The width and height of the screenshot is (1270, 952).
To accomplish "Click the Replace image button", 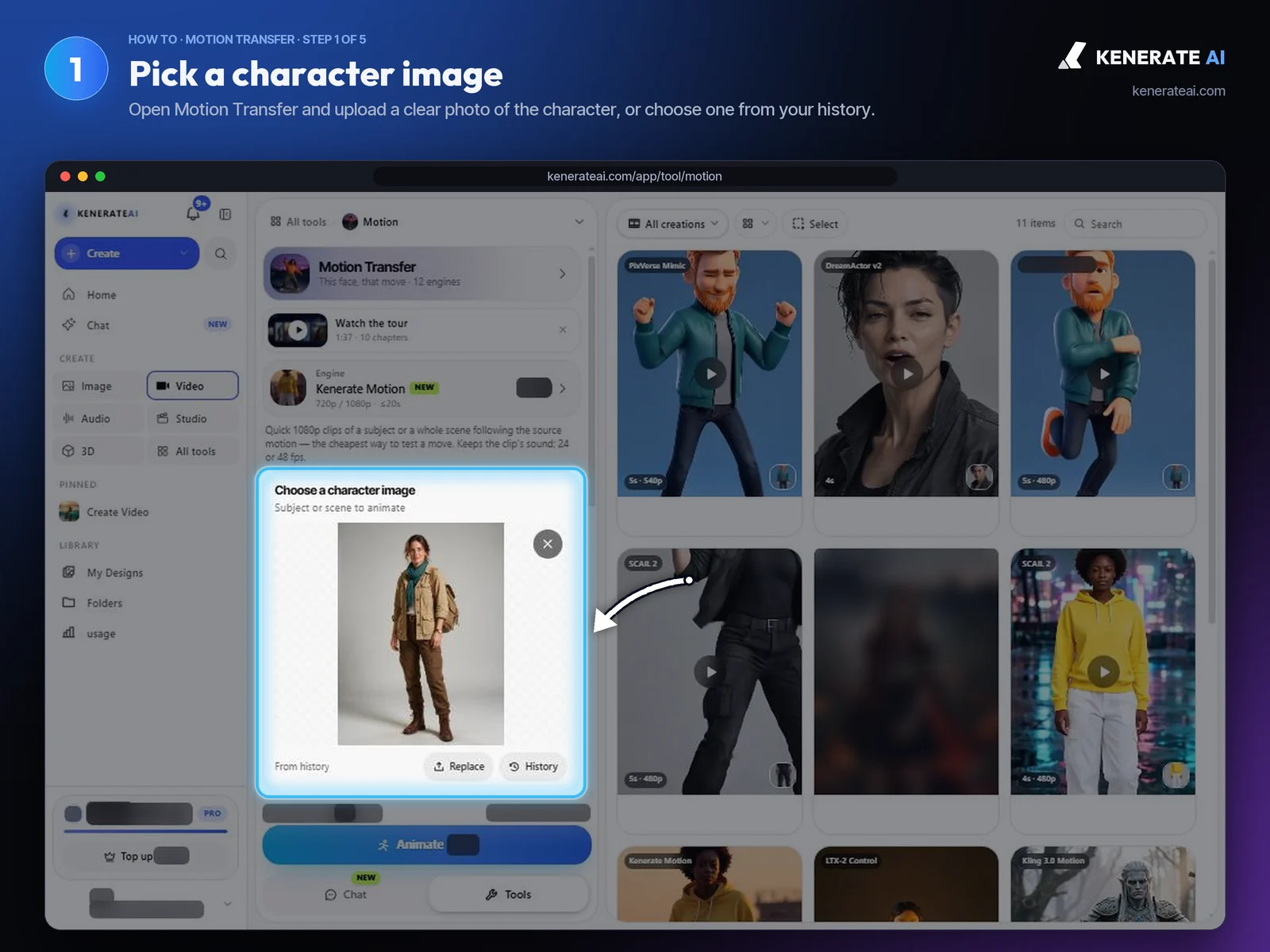I will (459, 766).
